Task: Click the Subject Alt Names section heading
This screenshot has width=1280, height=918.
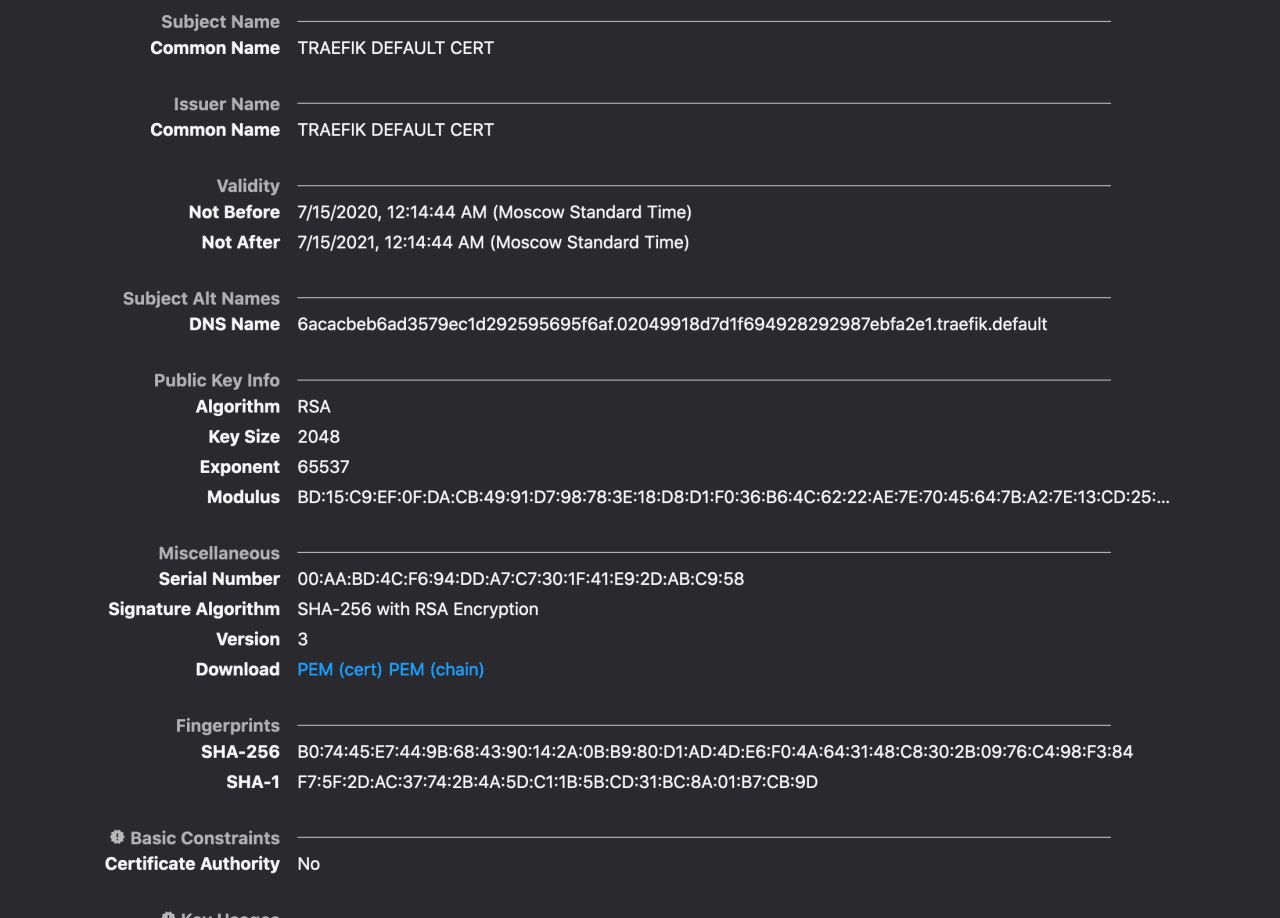Action: pos(201,298)
